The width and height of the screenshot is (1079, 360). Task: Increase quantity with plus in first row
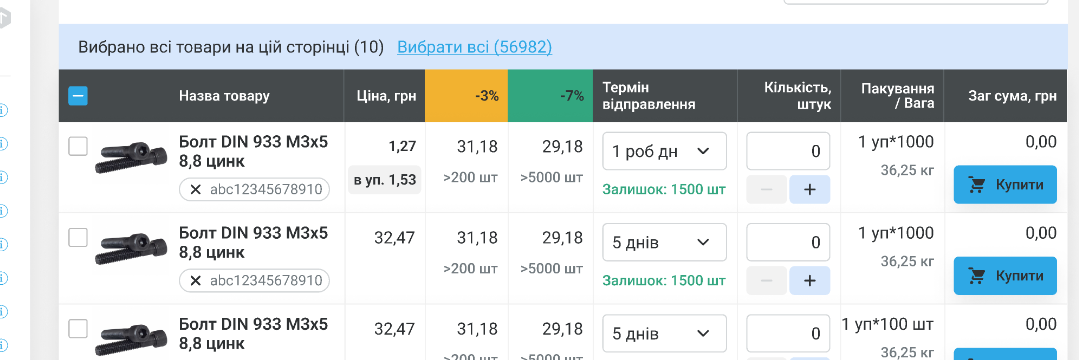tap(809, 189)
